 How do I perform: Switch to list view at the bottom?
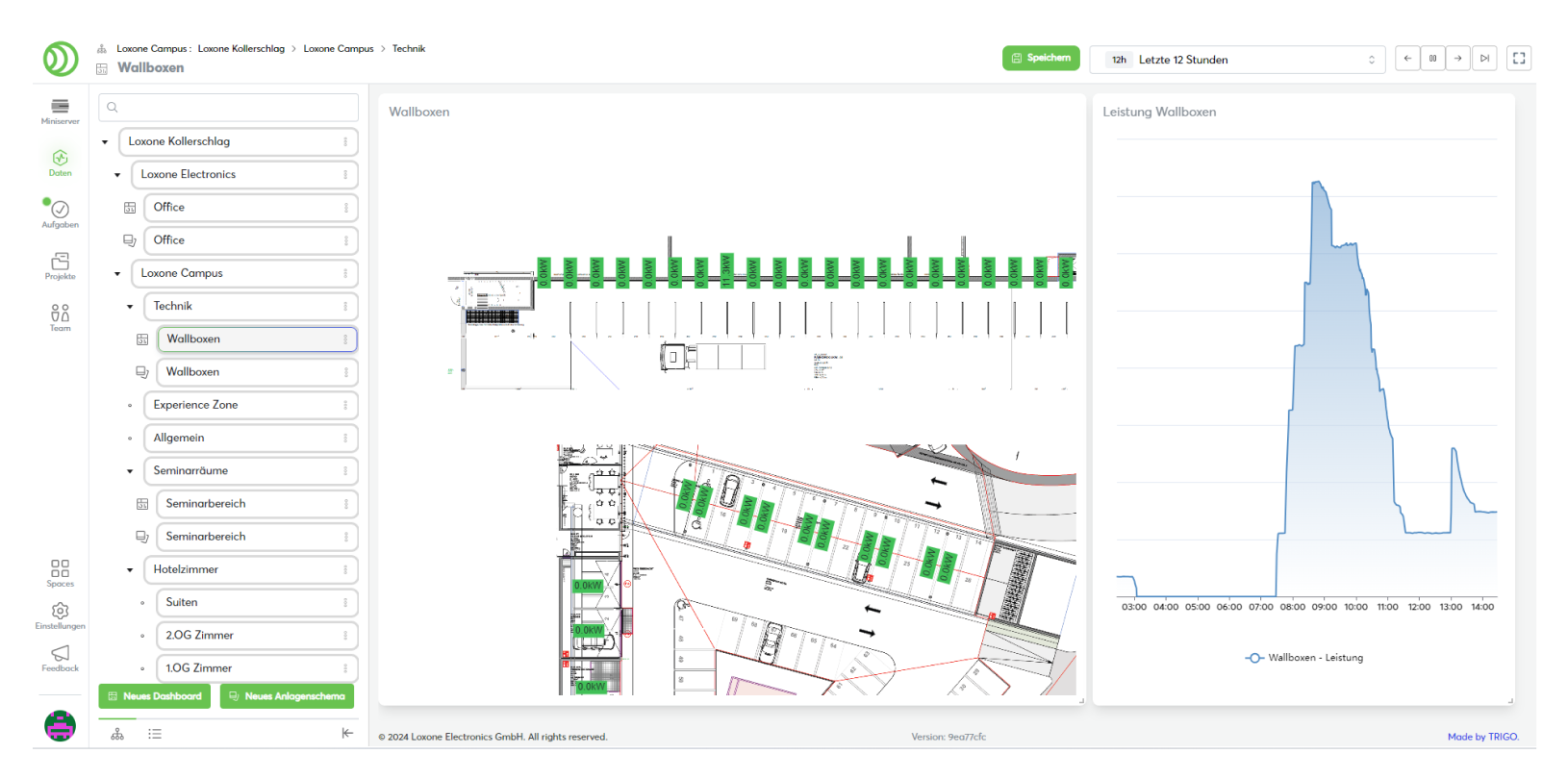155,734
